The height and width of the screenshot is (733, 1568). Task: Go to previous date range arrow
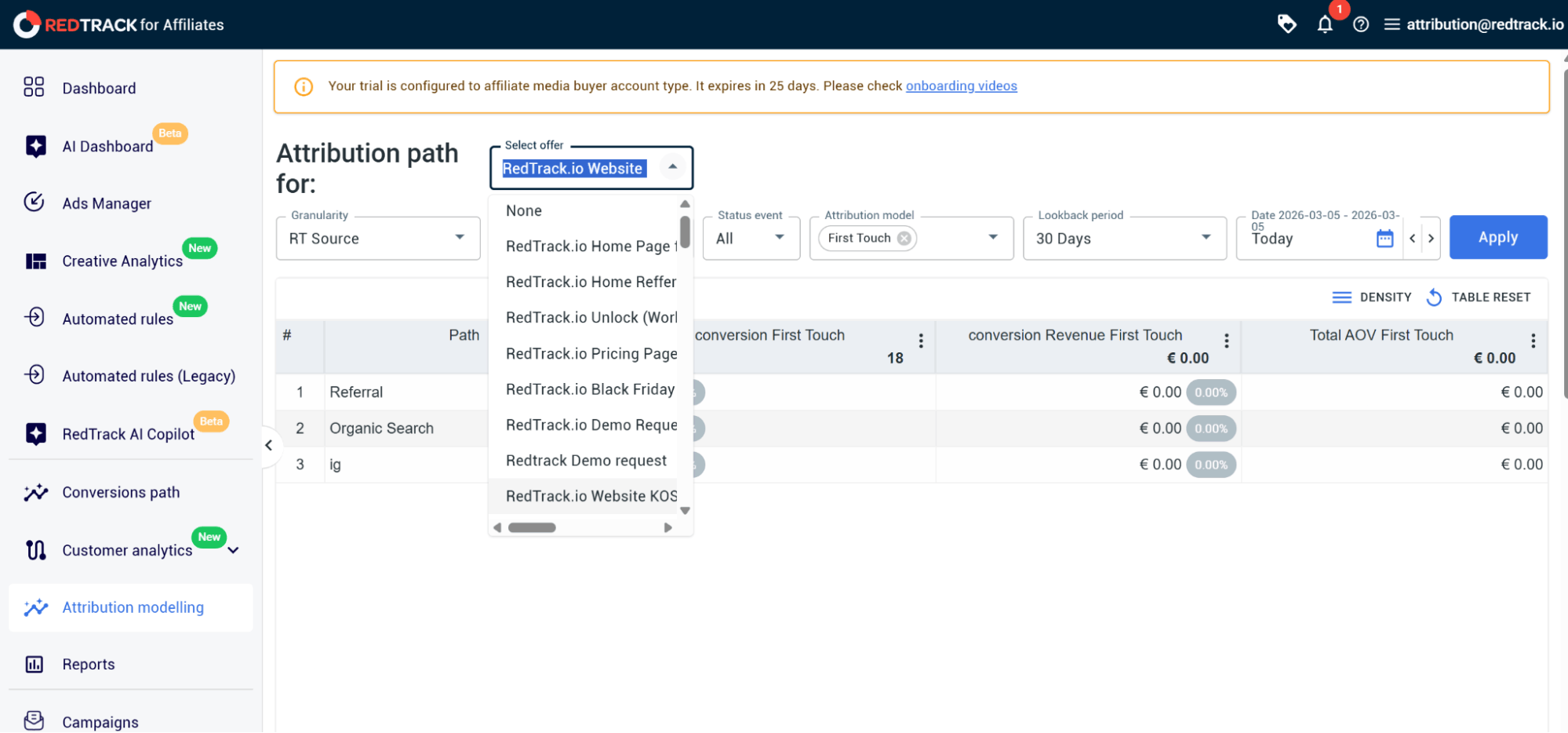[1412, 238]
